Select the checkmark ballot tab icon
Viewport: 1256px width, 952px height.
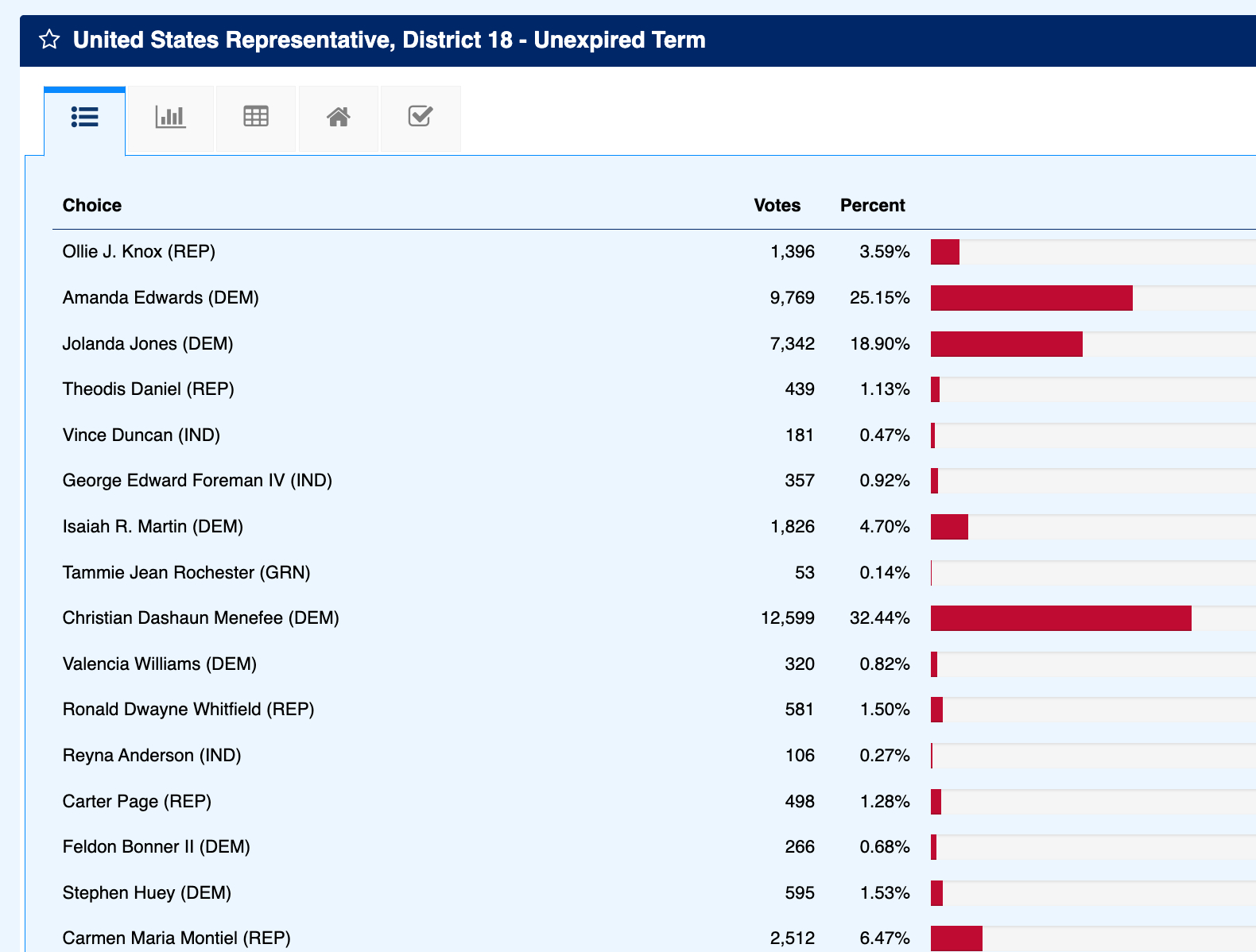420,118
